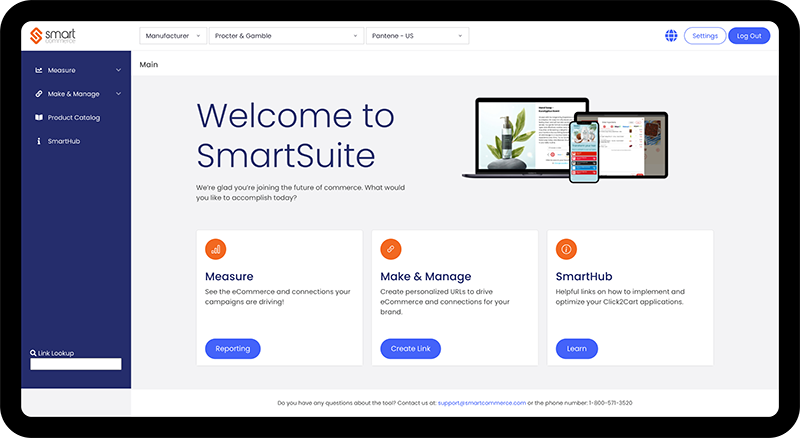Open the Procter & Gamble dropdown
The image size is (800, 438).
pos(286,36)
